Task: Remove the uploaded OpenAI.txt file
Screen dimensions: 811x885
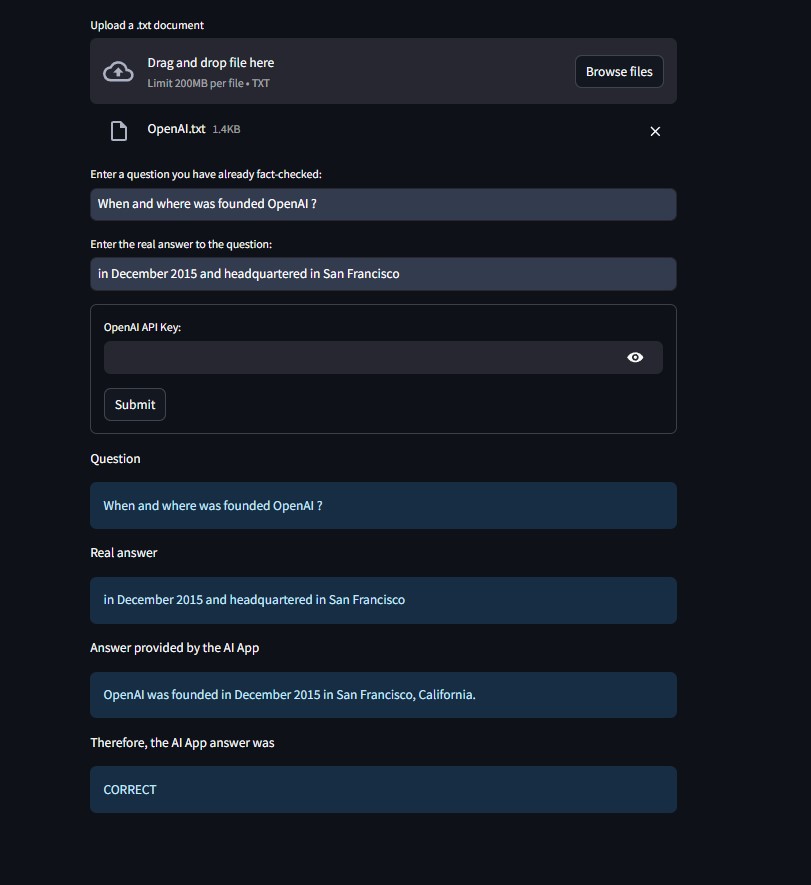Action: click(655, 131)
